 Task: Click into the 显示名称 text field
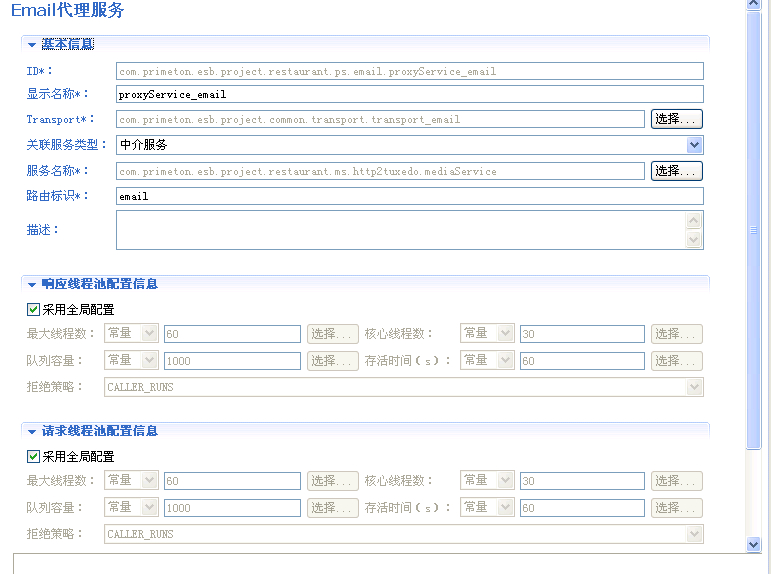pos(409,94)
